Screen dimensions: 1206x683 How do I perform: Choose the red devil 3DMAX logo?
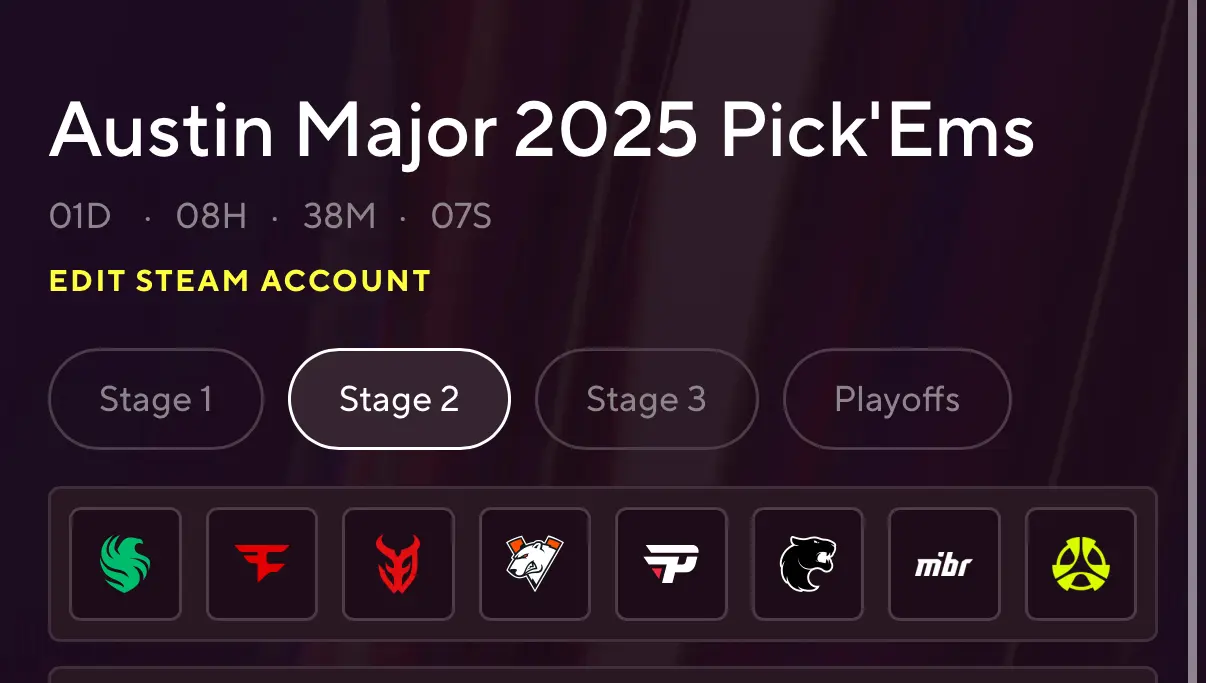point(398,564)
